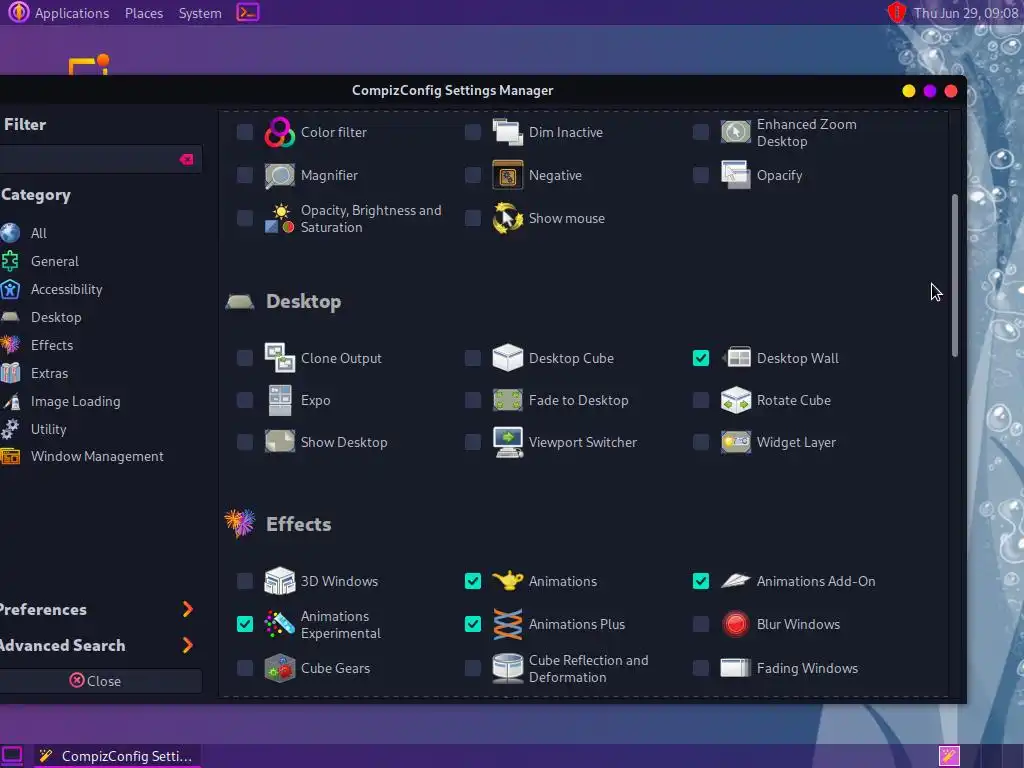Open the Show Desktop plugin icon
This screenshot has height=768, width=1024.
tap(280, 442)
